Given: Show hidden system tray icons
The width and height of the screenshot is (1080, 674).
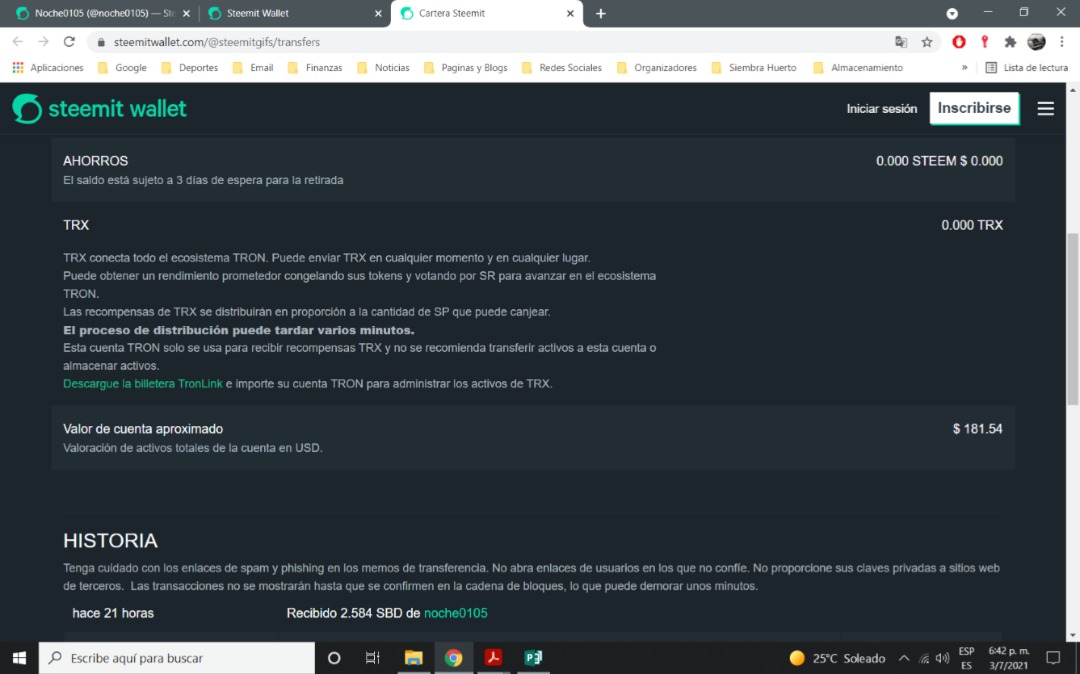Looking at the screenshot, I should [x=904, y=658].
